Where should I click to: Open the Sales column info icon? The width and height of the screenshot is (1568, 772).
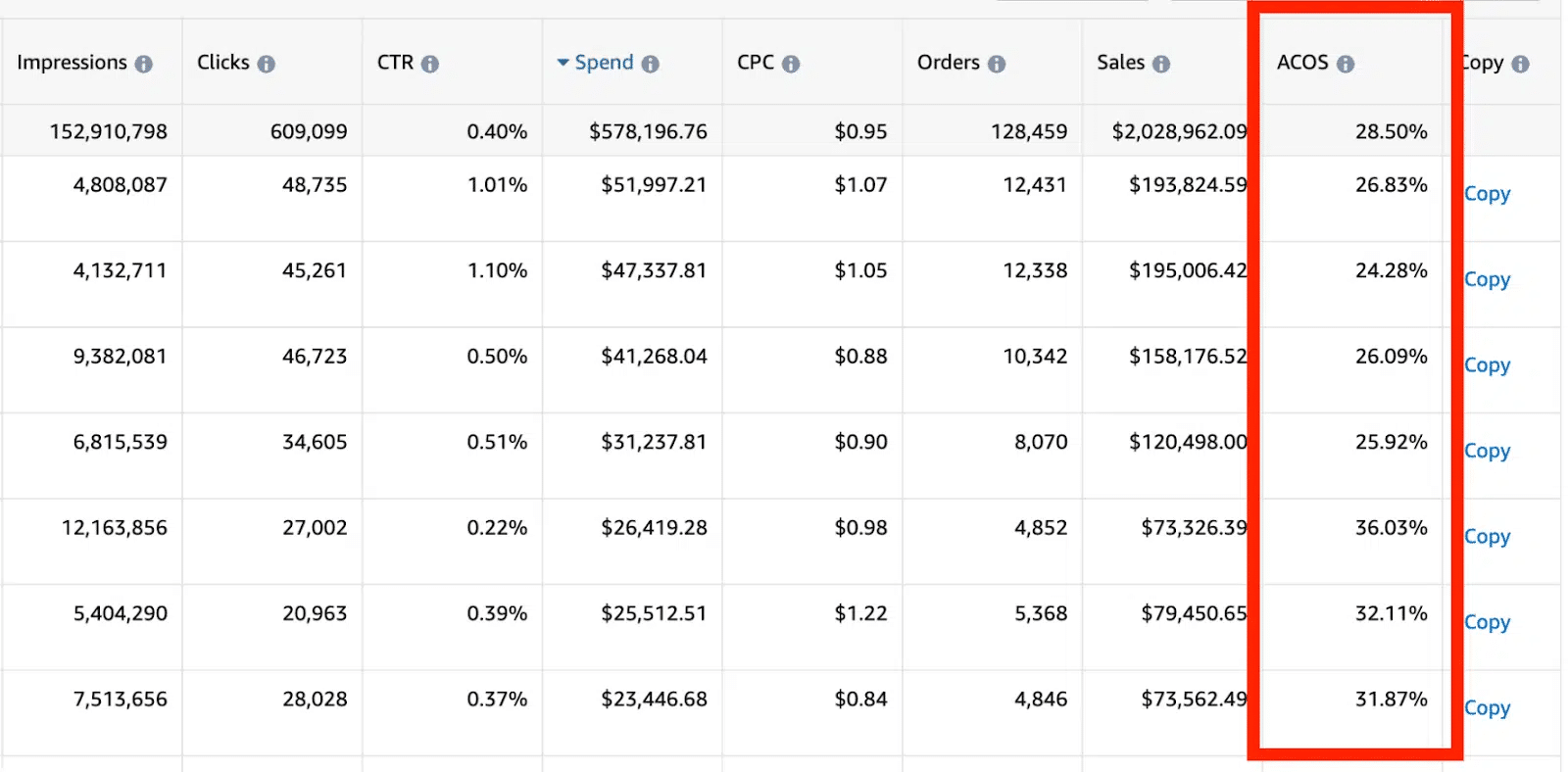click(x=1161, y=64)
